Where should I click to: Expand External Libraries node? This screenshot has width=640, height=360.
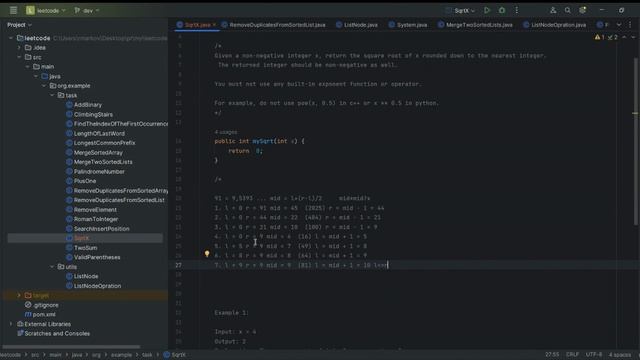click(11, 324)
